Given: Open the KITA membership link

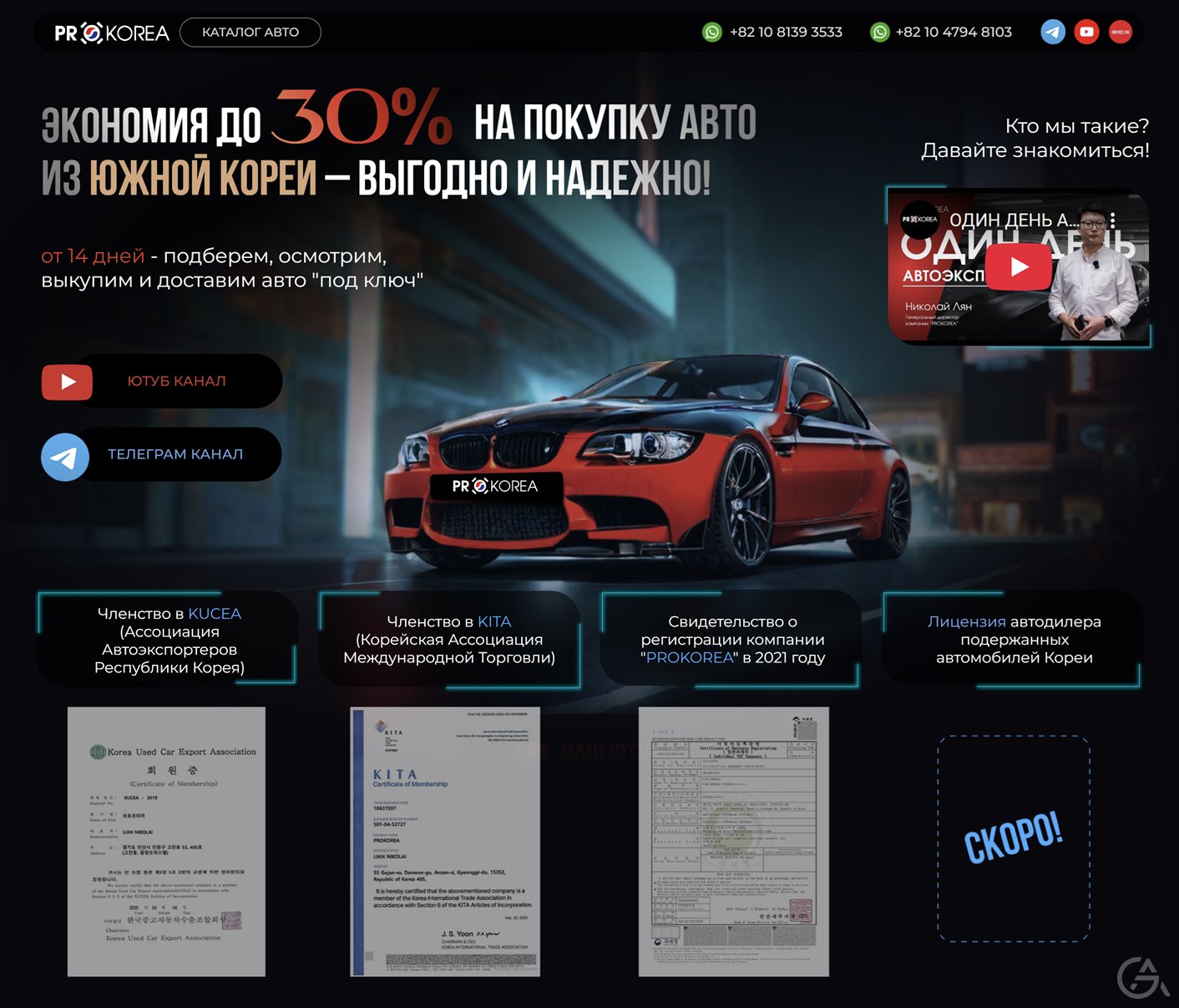Looking at the screenshot, I should click(x=494, y=622).
